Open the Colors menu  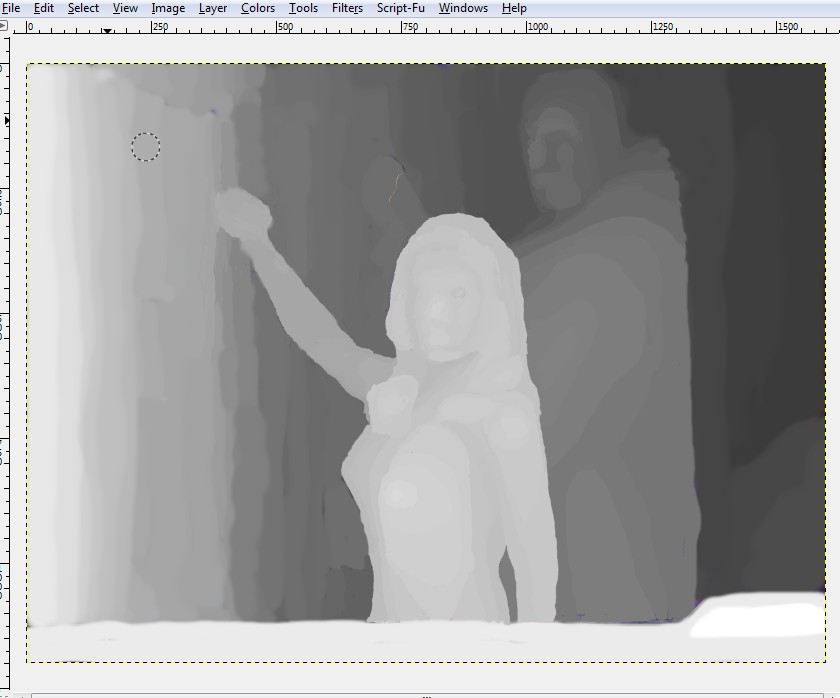258,8
